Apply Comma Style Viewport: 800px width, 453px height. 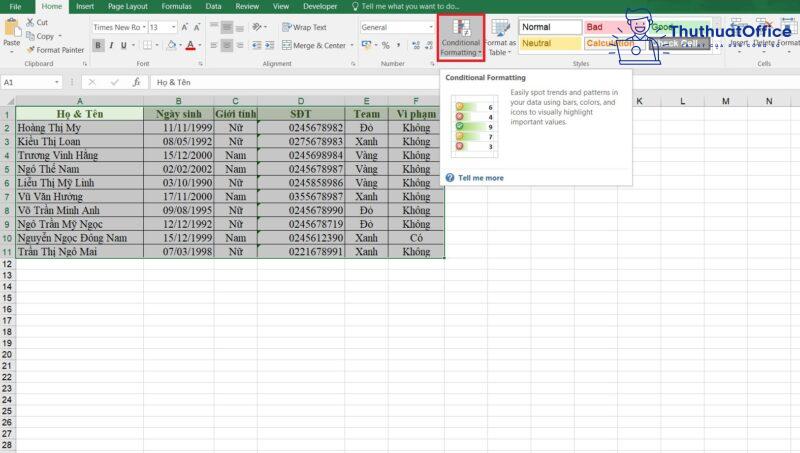398,45
